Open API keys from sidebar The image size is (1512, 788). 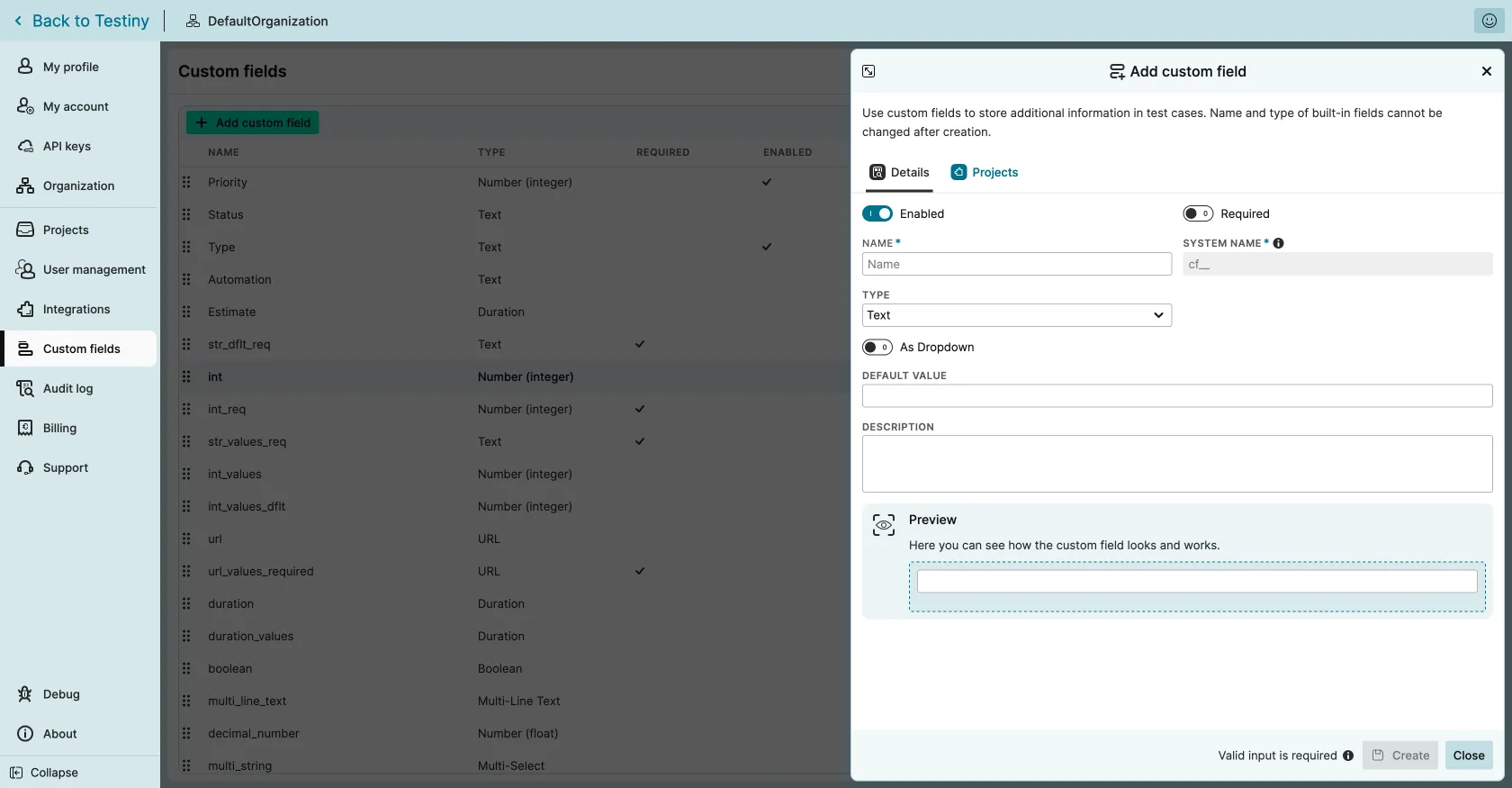[x=67, y=146]
